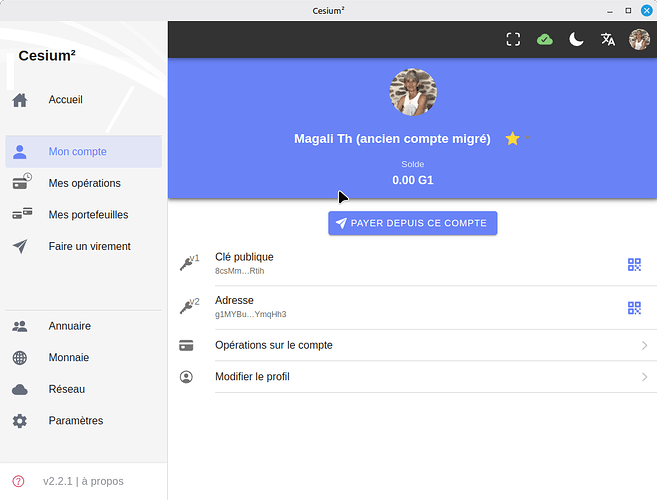
Task: Open v2.2.1 | à propos link
Action: point(83,481)
